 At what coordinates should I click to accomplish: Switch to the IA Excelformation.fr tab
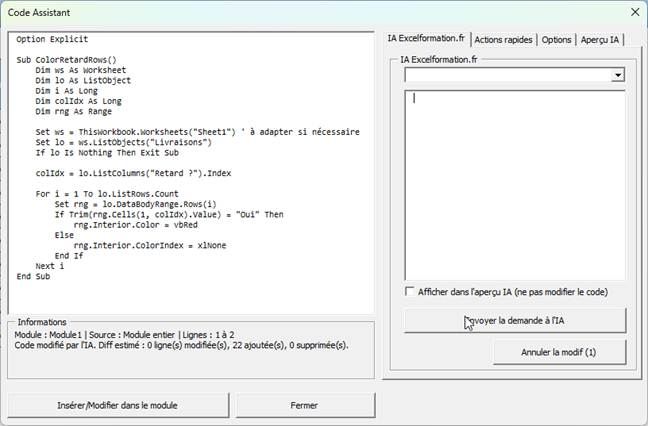426,38
